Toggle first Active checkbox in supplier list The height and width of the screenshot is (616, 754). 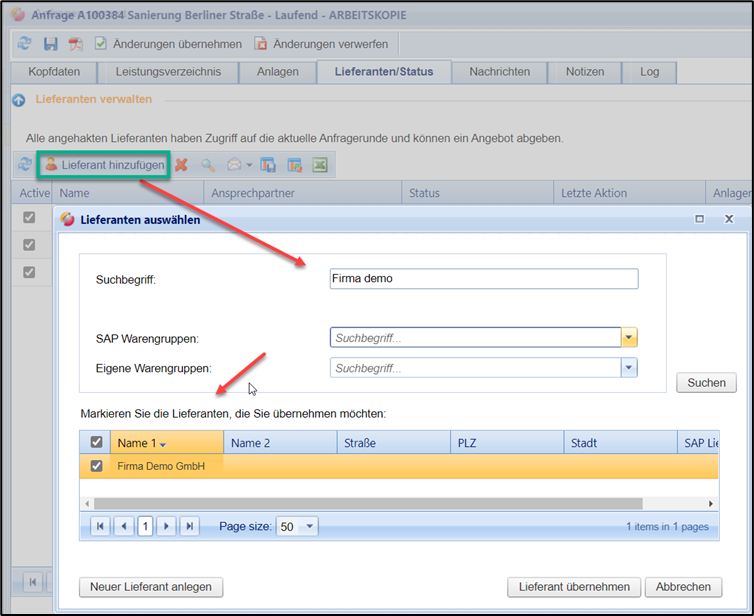tap(30, 218)
